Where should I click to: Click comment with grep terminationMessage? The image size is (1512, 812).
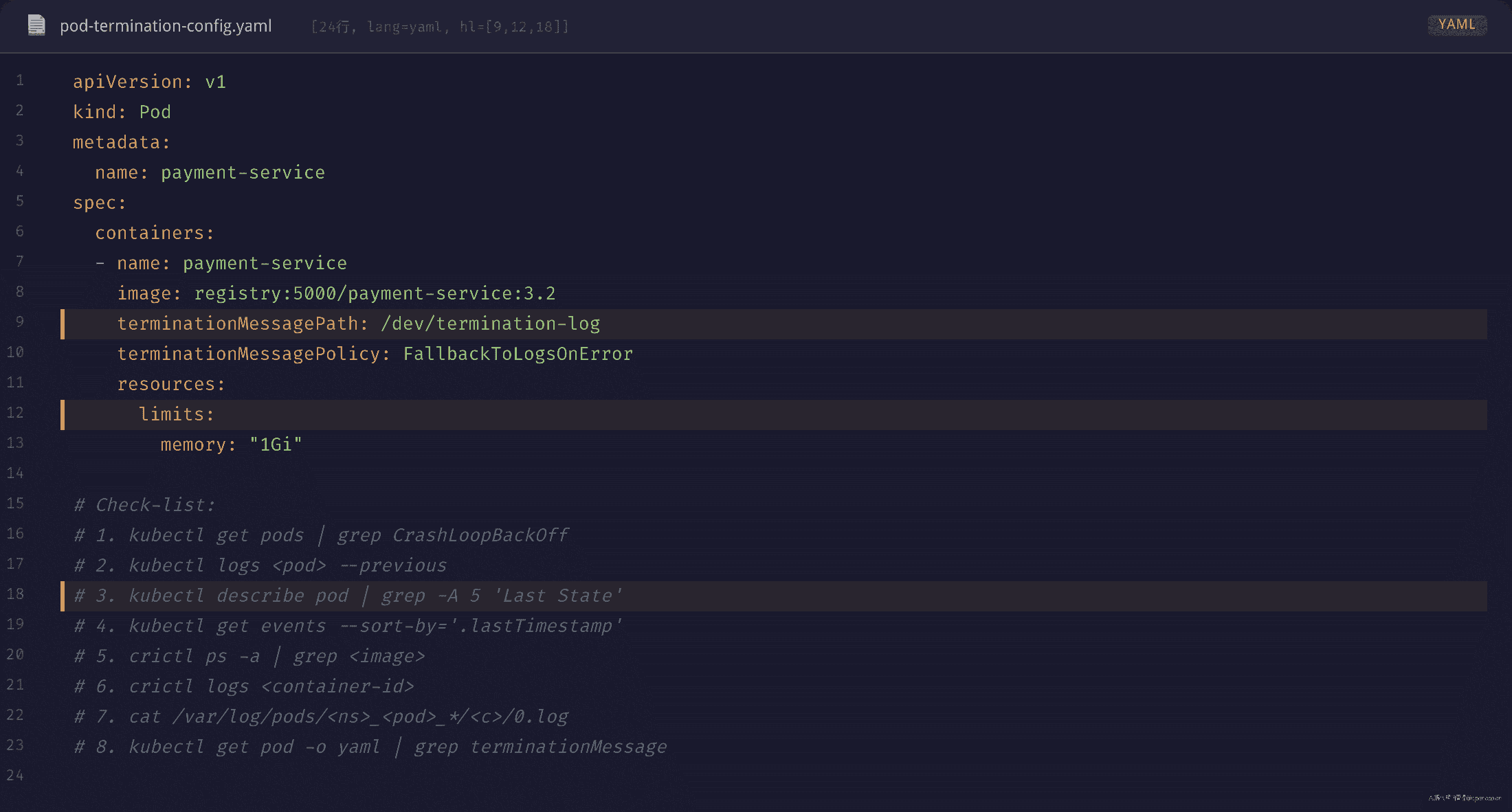[370, 747]
